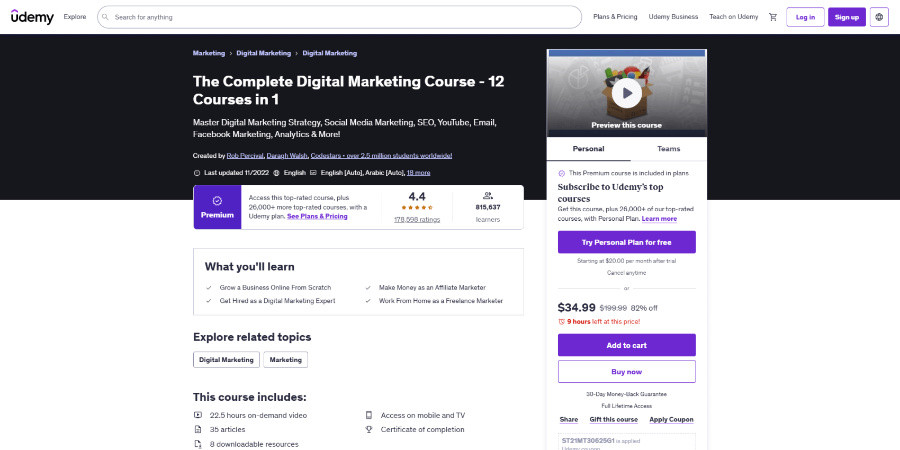Click the learners people icon
The height and width of the screenshot is (450, 900).
[x=488, y=196]
